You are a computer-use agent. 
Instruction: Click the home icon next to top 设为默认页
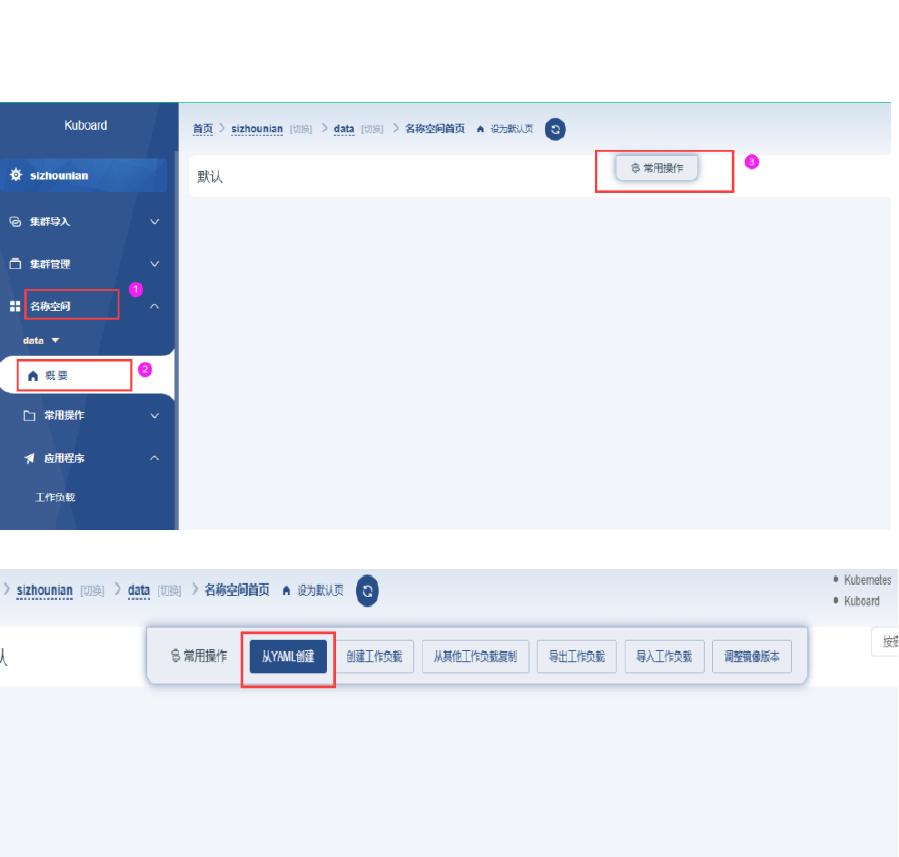pos(480,129)
